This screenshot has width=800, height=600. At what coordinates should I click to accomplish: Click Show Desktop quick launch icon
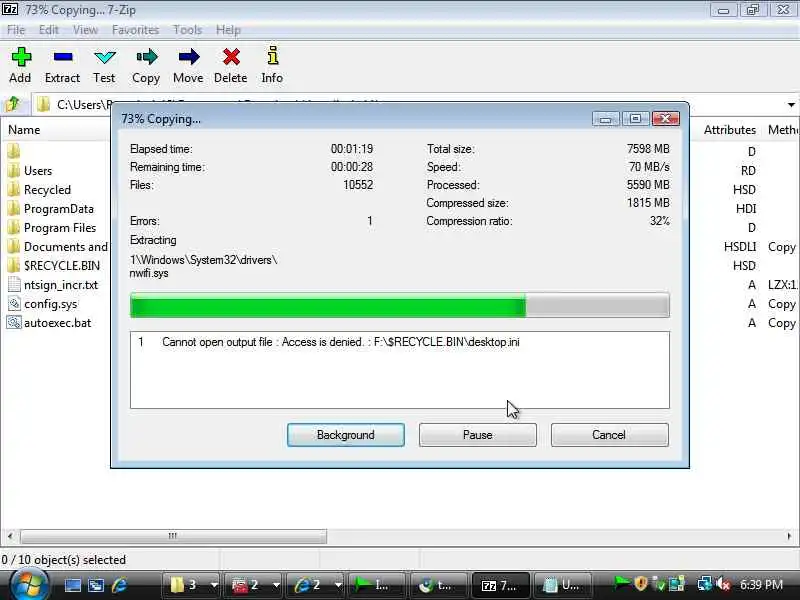point(72,585)
